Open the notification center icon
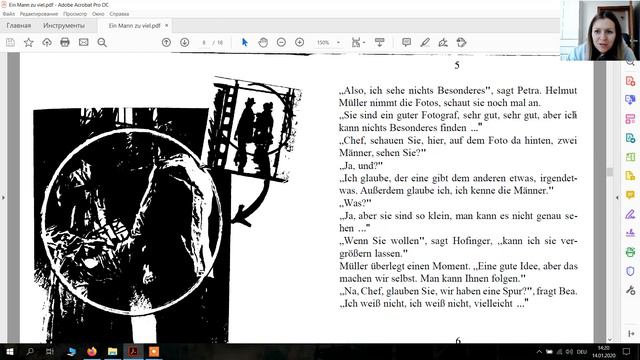 tap(627, 351)
